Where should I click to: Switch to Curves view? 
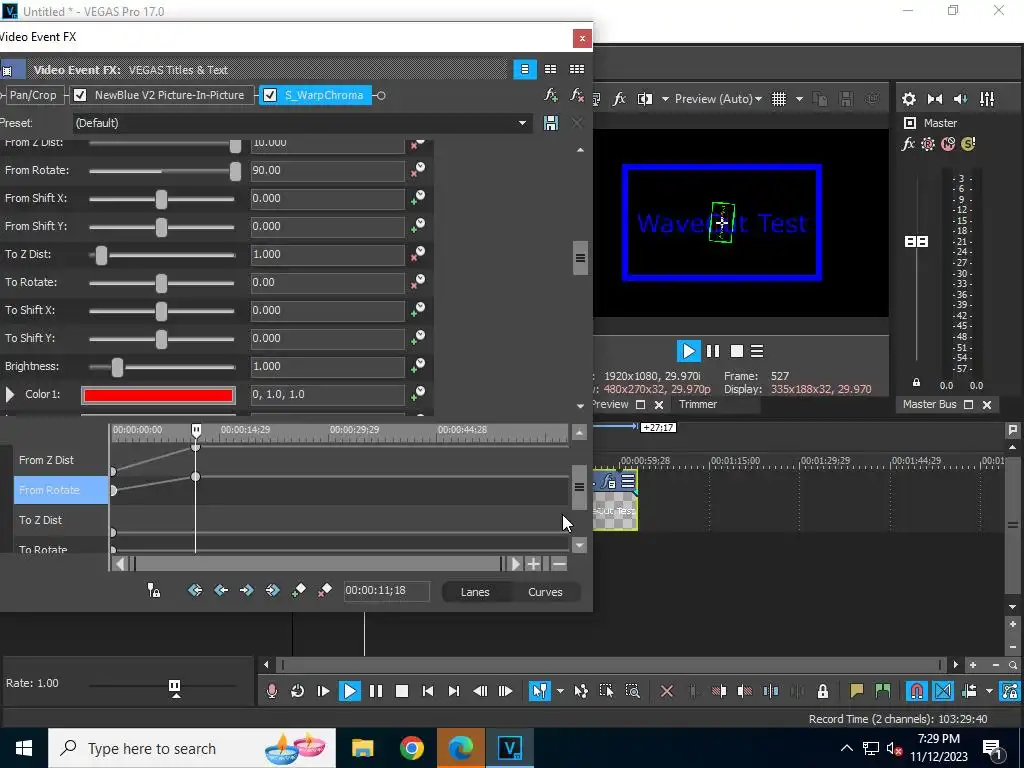click(x=545, y=592)
